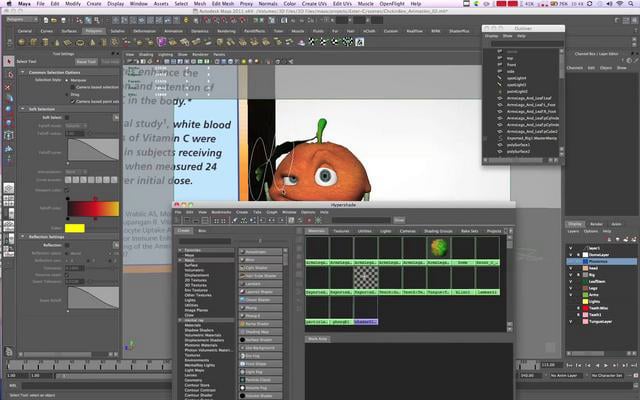The image size is (640, 400).
Task: Click the polygon sphere shelf icon
Action: (x=22, y=42)
